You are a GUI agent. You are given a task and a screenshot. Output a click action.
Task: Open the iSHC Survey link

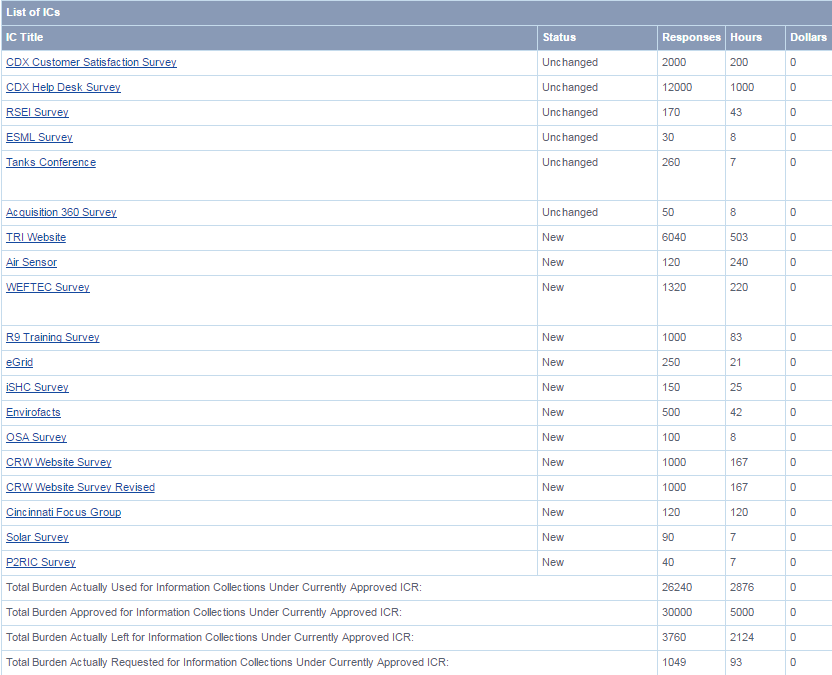37,387
